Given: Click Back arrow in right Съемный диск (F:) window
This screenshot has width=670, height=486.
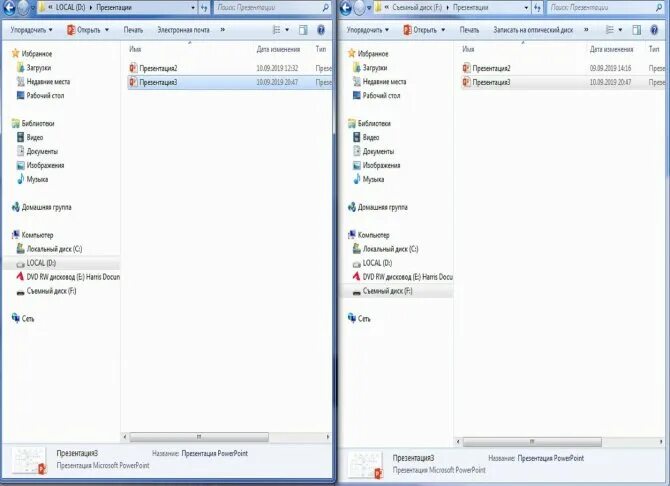Looking at the screenshot, I should 346,7.
